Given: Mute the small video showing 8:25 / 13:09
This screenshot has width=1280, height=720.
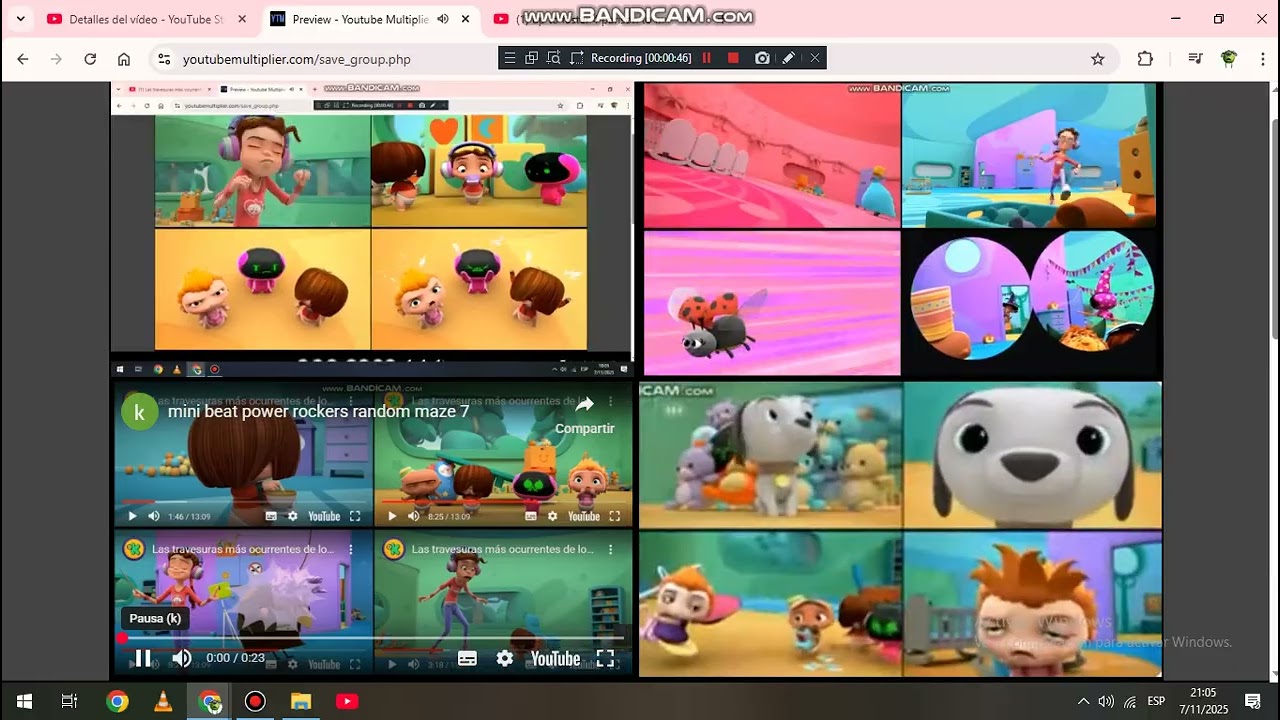Looking at the screenshot, I should (414, 516).
